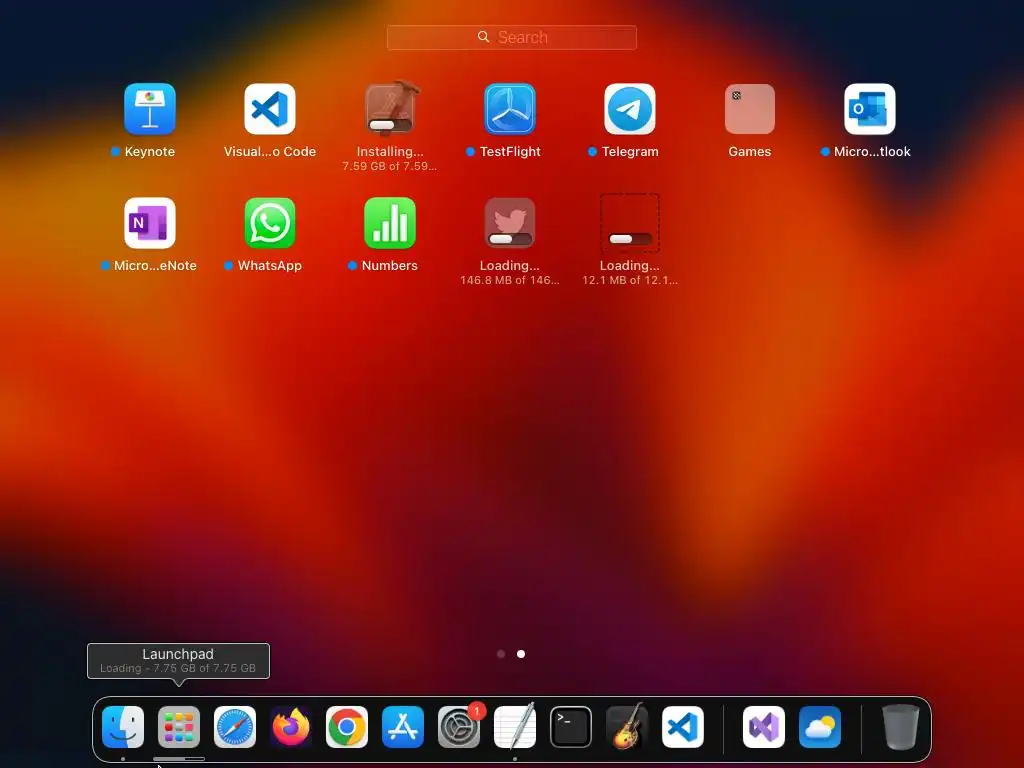Screen dimensions: 1024x768
Task: Click the Telegram label text
Action: (x=630, y=152)
